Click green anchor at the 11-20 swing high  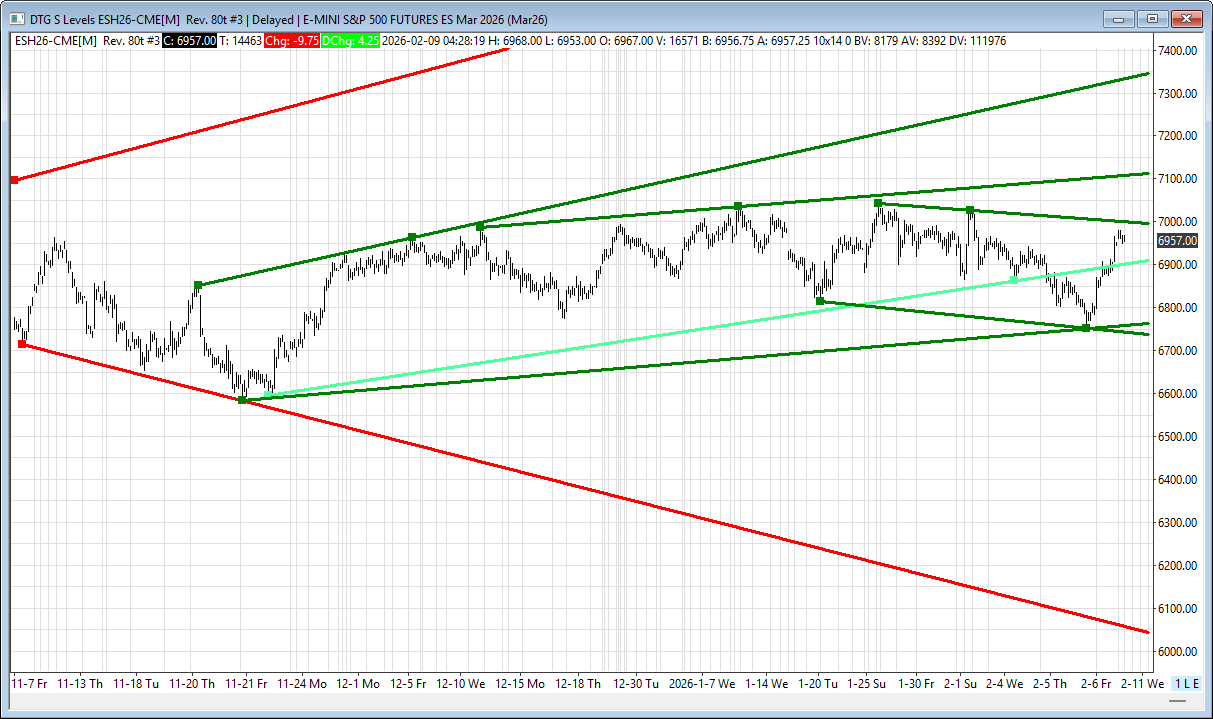coord(198,286)
